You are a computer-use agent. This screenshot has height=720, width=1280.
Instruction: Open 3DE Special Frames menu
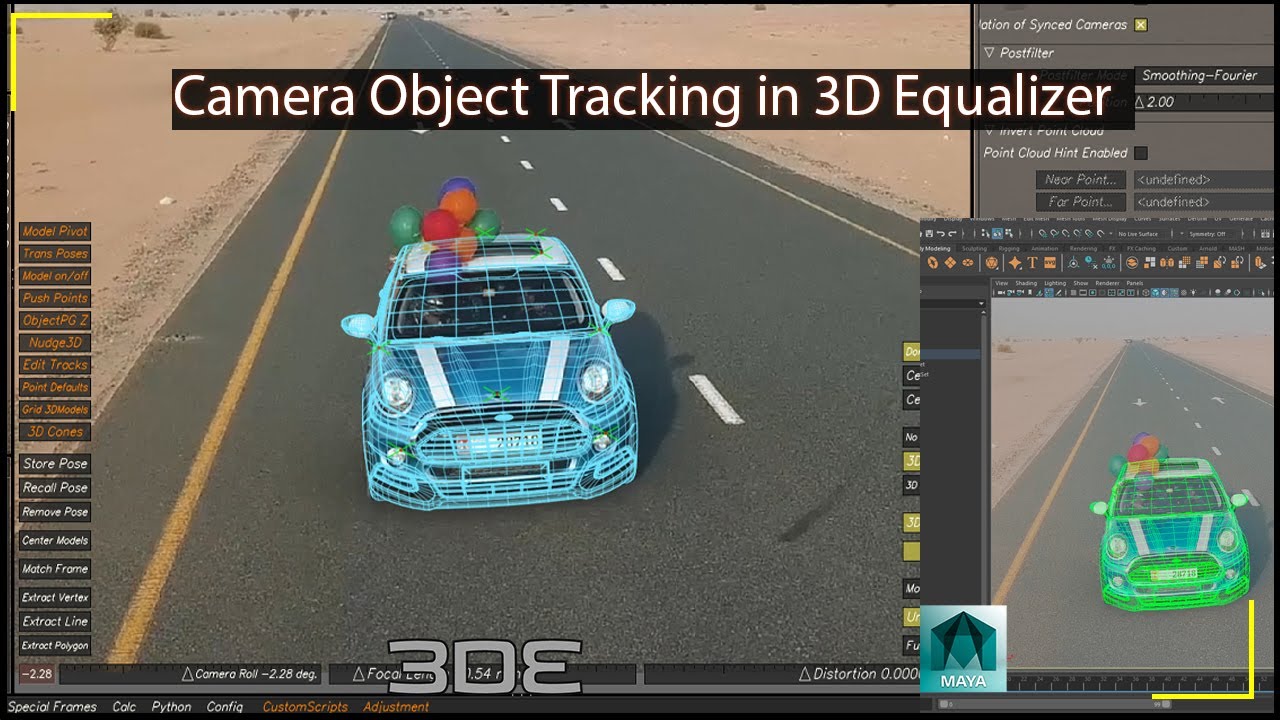click(52, 706)
